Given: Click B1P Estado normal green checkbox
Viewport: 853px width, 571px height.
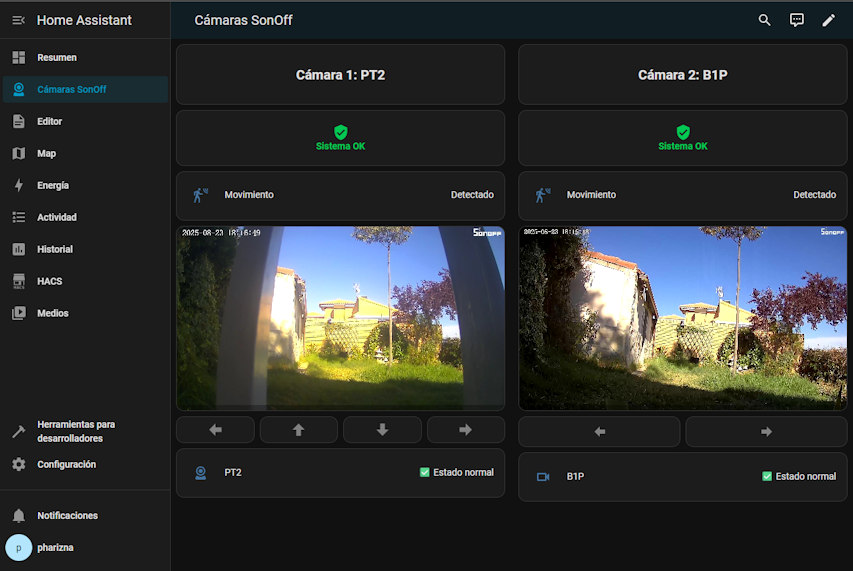Looking at the screenshot, I should [767, 476].
